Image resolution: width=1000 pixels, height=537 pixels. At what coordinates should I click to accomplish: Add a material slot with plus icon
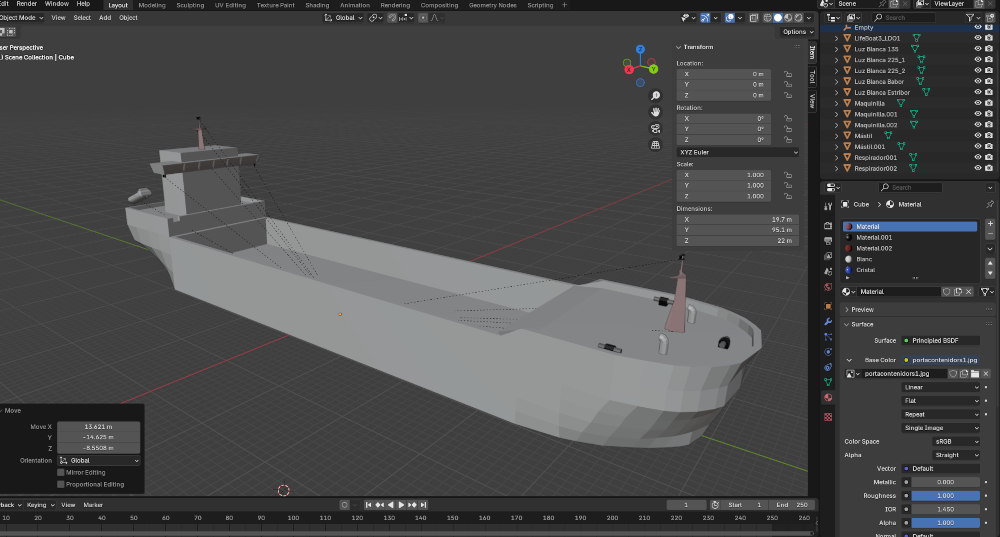tap(990, 224)
